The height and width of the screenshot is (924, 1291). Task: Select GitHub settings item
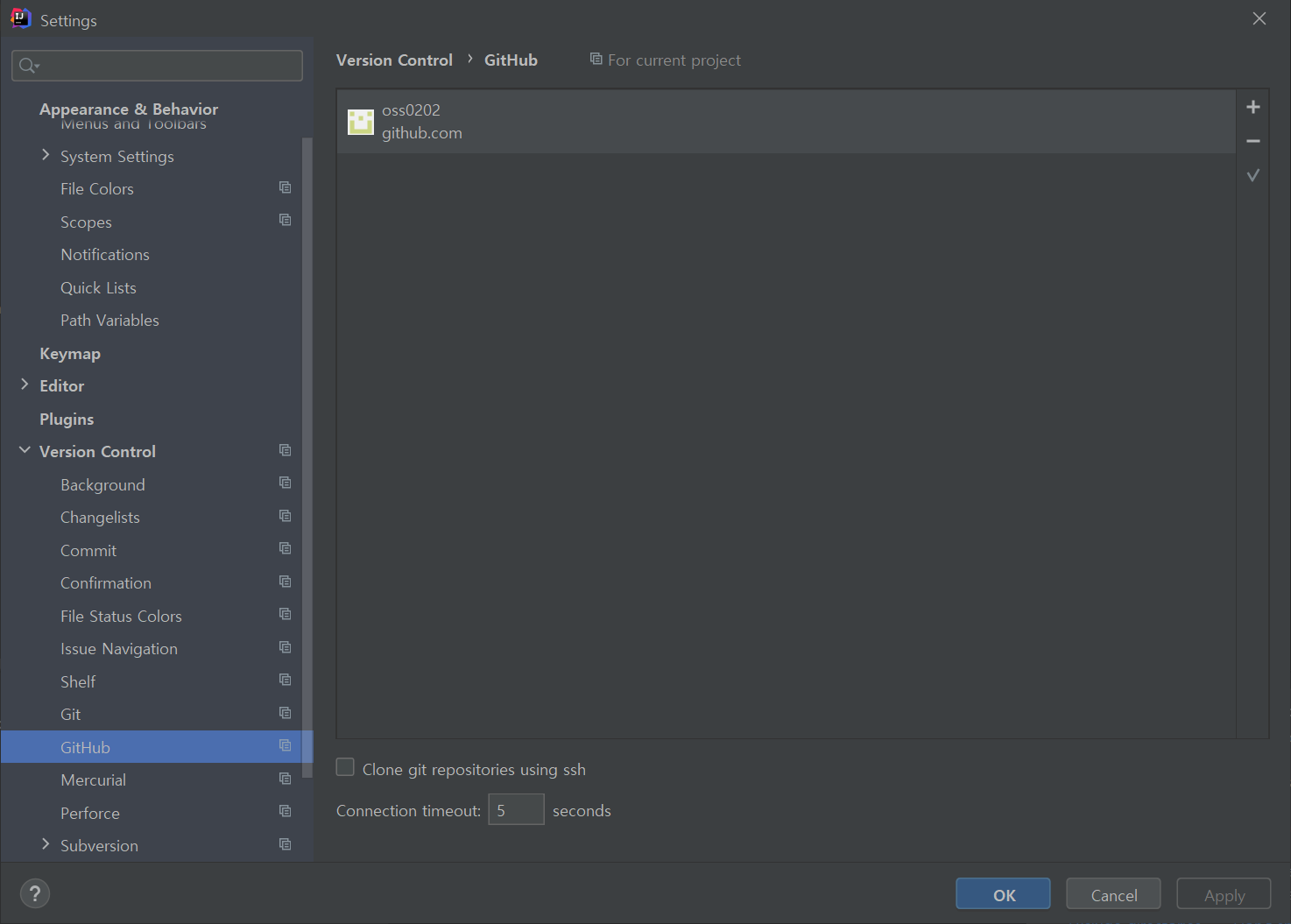(157, 747)
